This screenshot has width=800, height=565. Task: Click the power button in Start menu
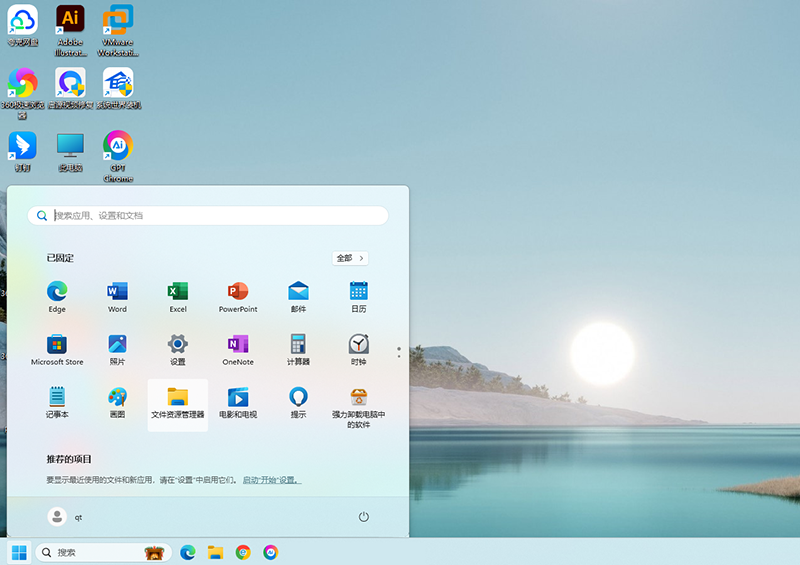point(363,517)
